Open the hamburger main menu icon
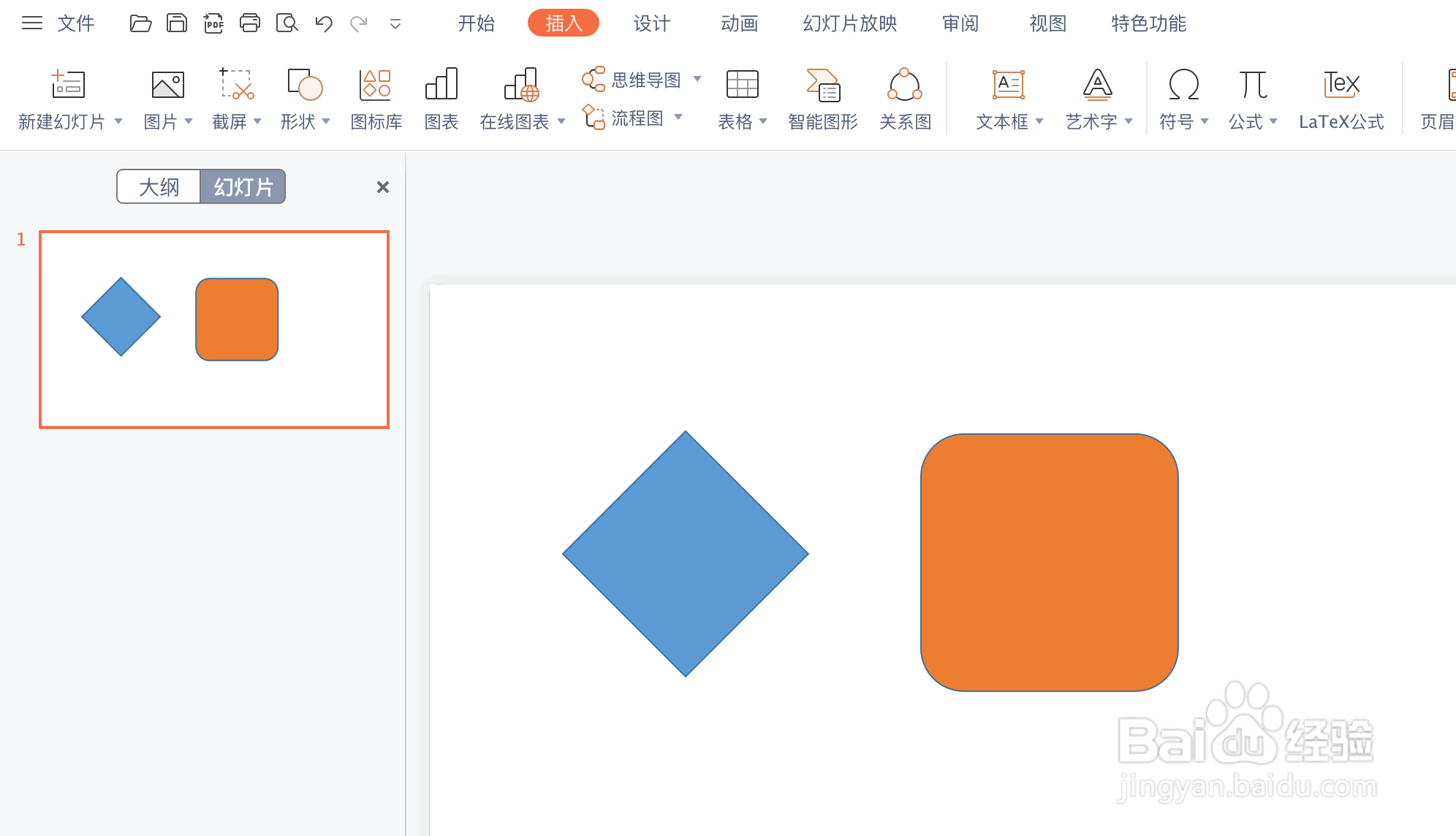The height and width of the screenshot is (836, 1456). click(31, 23)
